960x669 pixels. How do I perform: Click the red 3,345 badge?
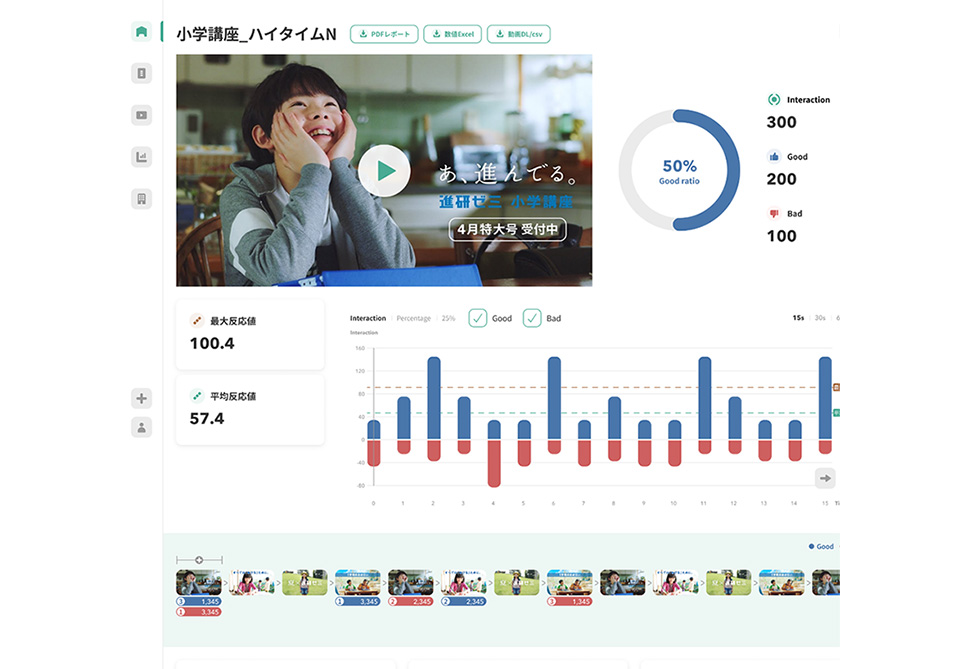tap(198, 612)
